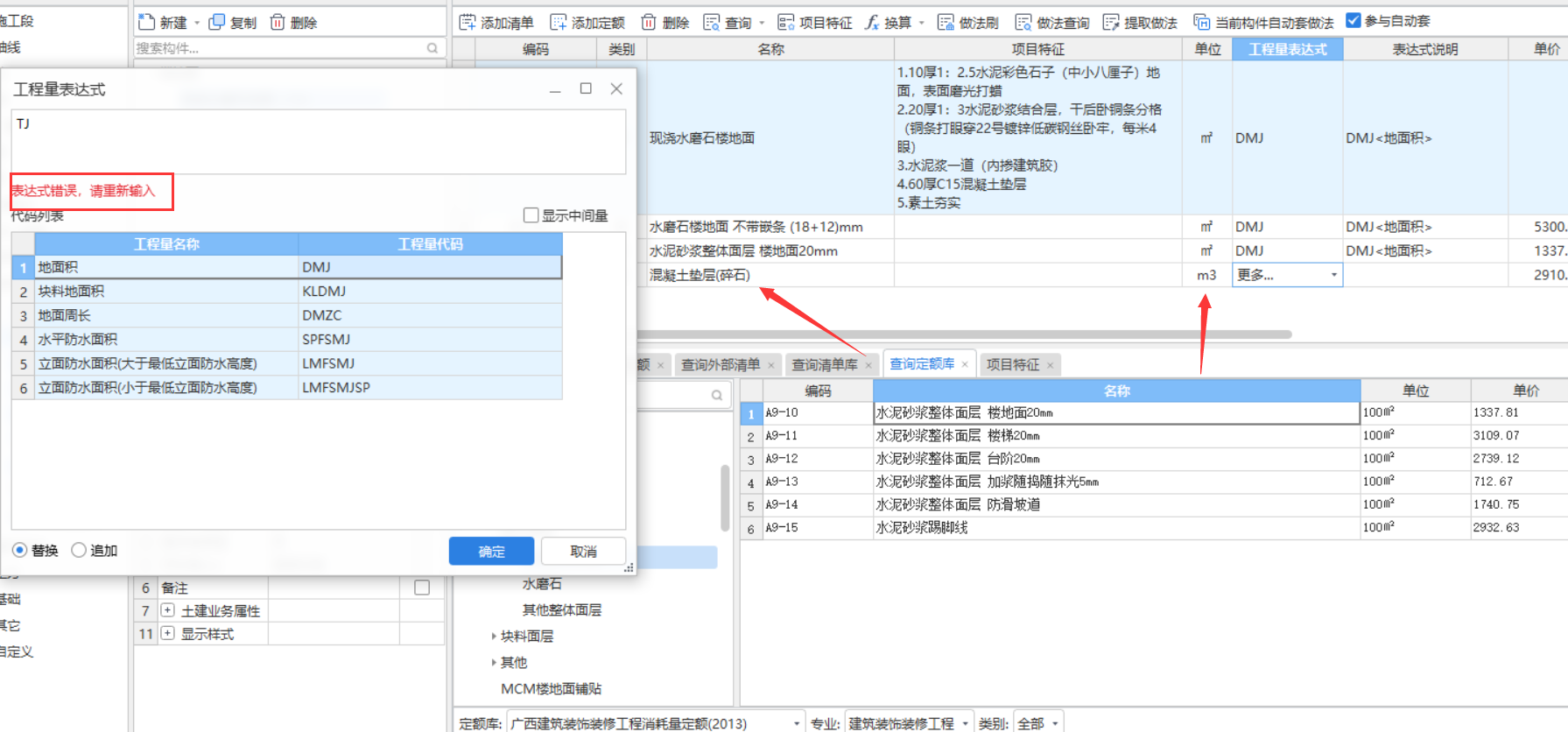Open the 查询 dropdown arrow

pyautogui.click(x=762, y=23)
